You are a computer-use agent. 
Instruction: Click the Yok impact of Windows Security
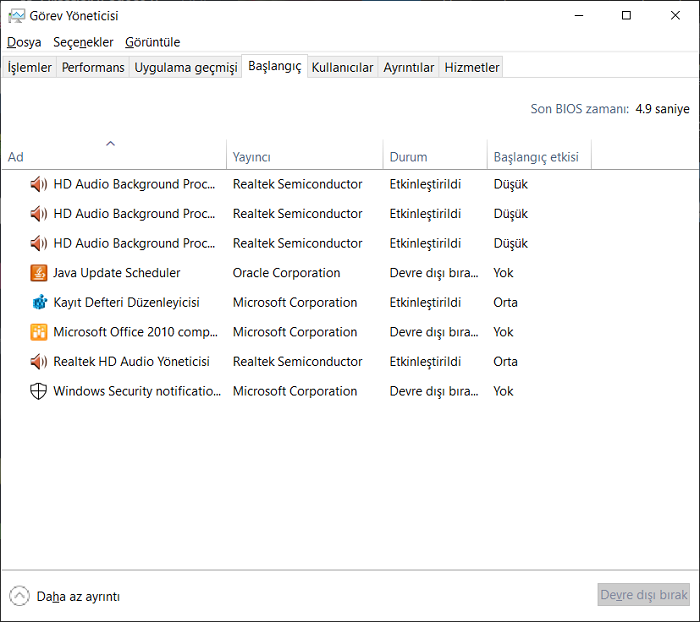503,391
